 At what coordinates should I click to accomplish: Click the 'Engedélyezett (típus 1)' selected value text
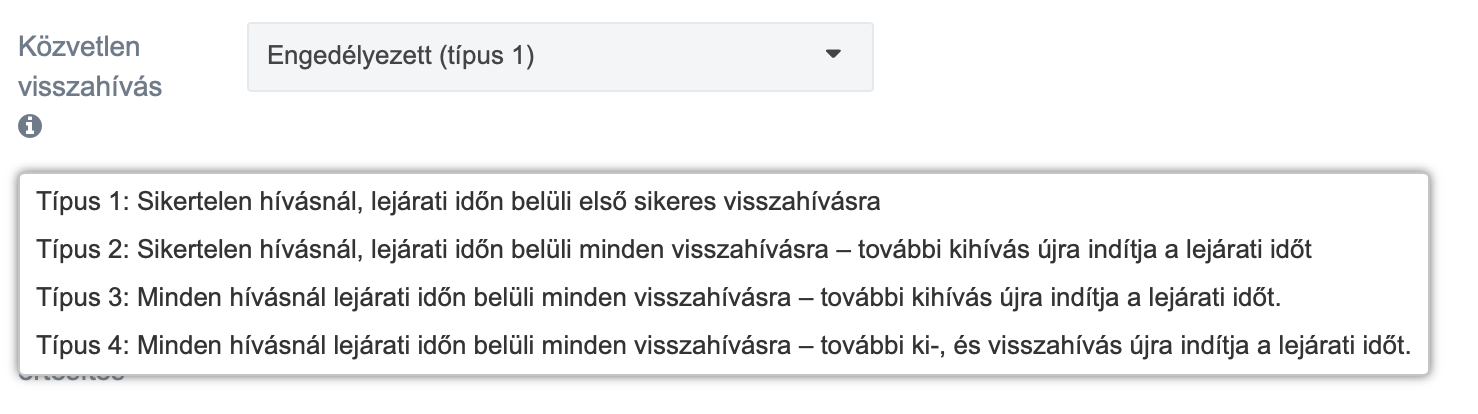401,57
